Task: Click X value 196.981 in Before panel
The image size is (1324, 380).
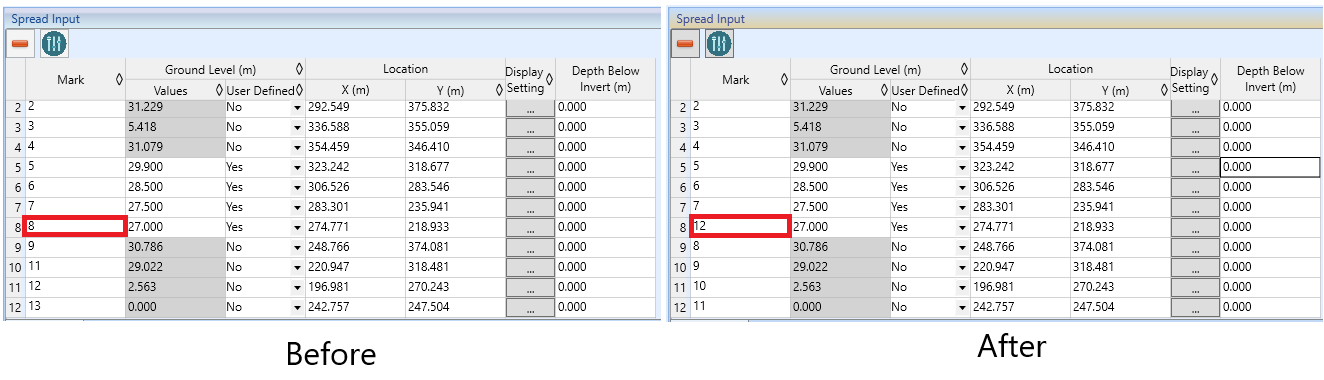Action: (x=355, y=287)
